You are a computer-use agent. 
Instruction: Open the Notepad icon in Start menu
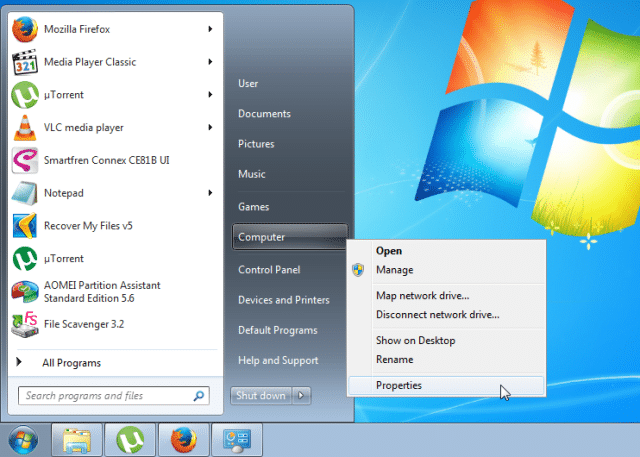(x=24, y=193)
